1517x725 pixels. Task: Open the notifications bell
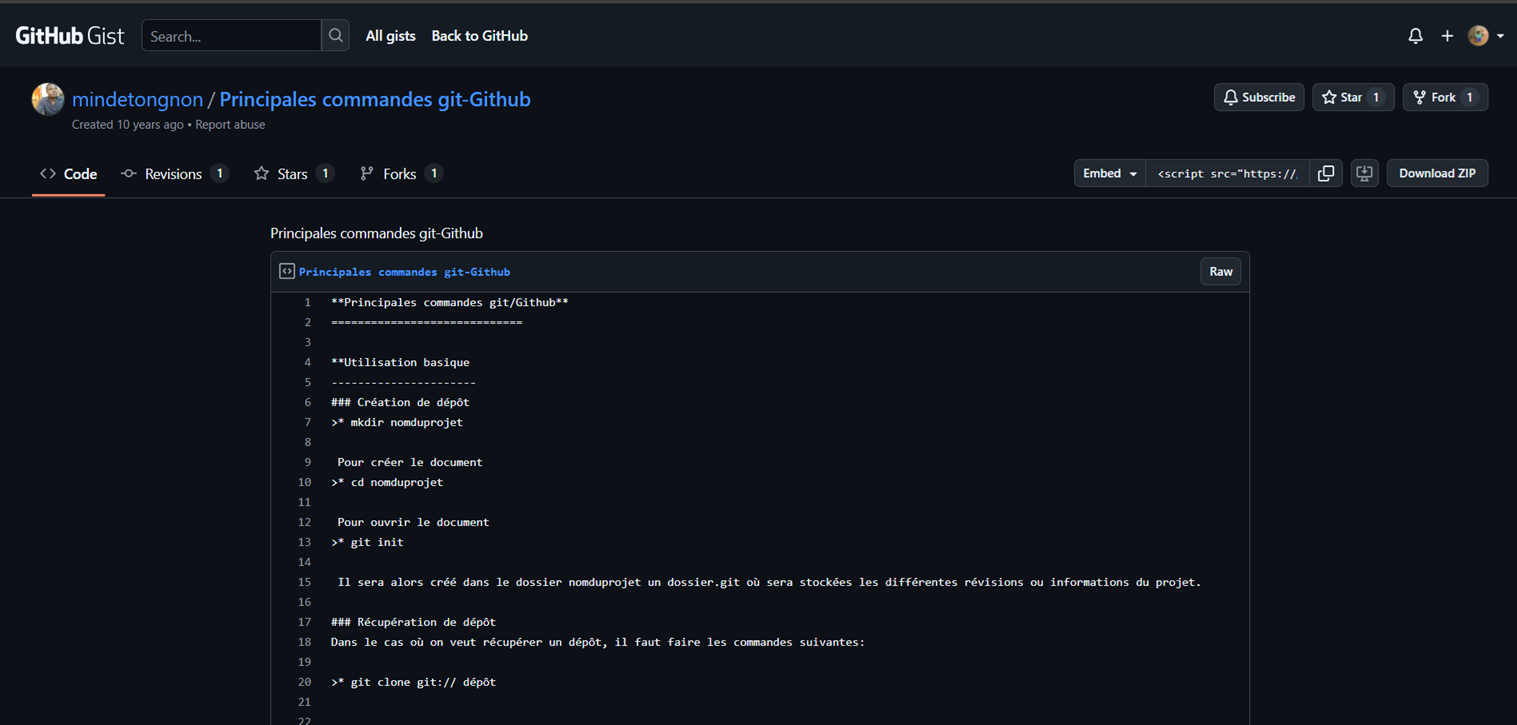click(1415, 36)
